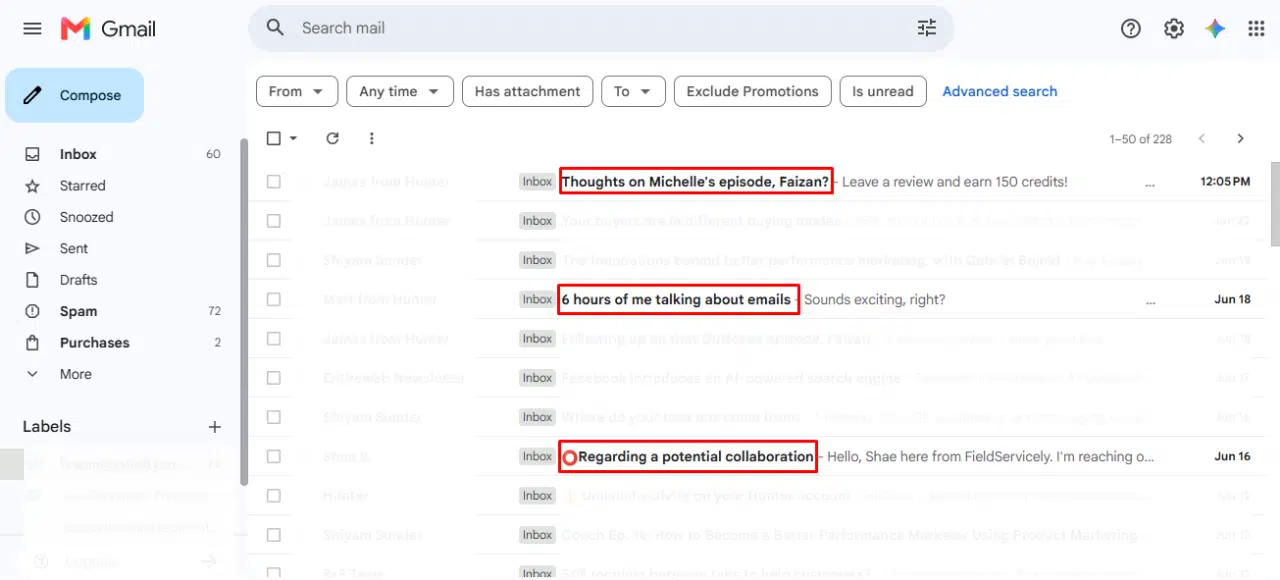The width and height of the screenshot is (1280, 580).
Task: Click the 'Jun 16' date
Action: click(x=1232, y=456)
